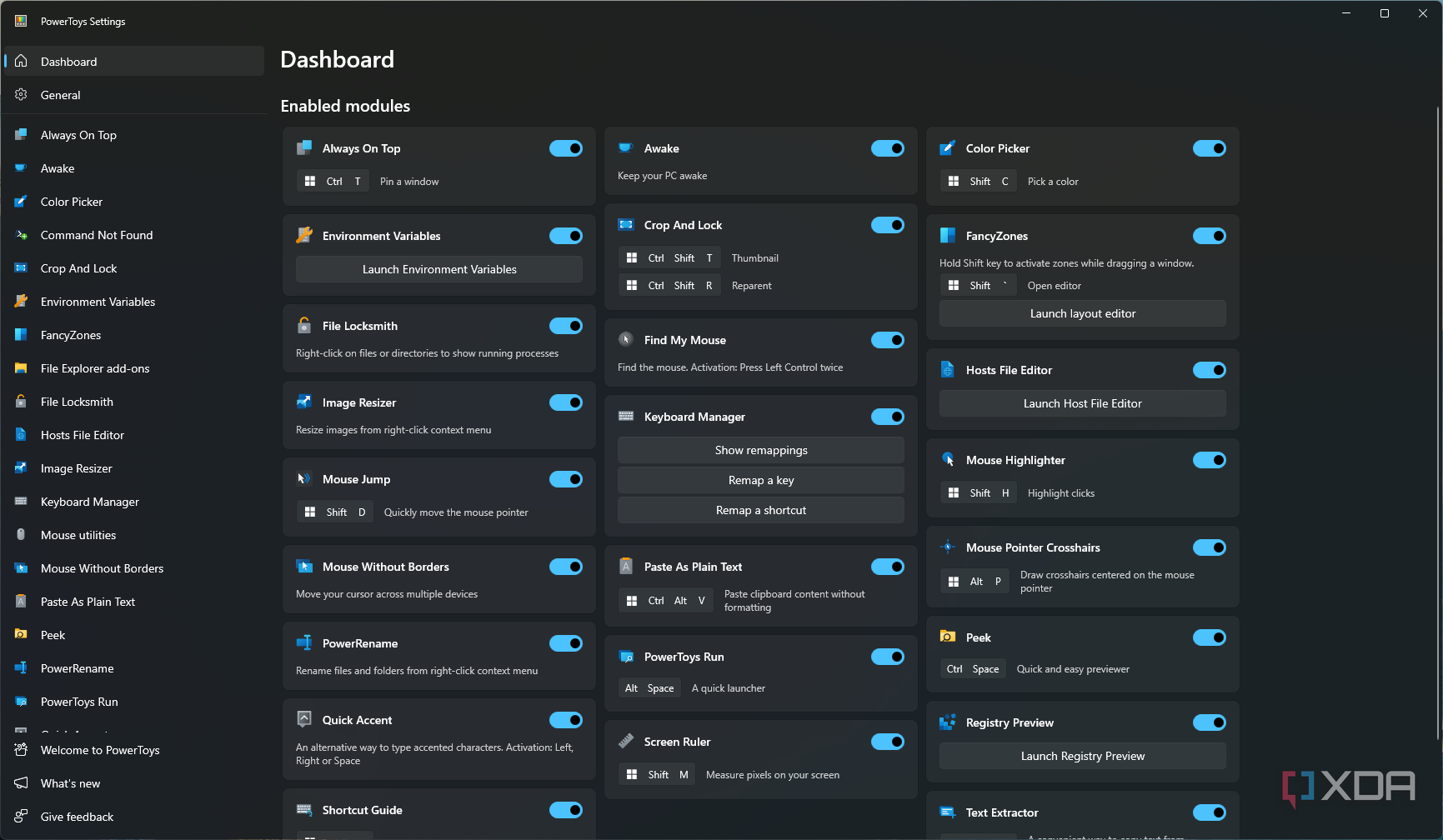This screenshot has width=1443, height=840.
Task: Go to Mouse utilities in sidebar
Action: point(134,535)
